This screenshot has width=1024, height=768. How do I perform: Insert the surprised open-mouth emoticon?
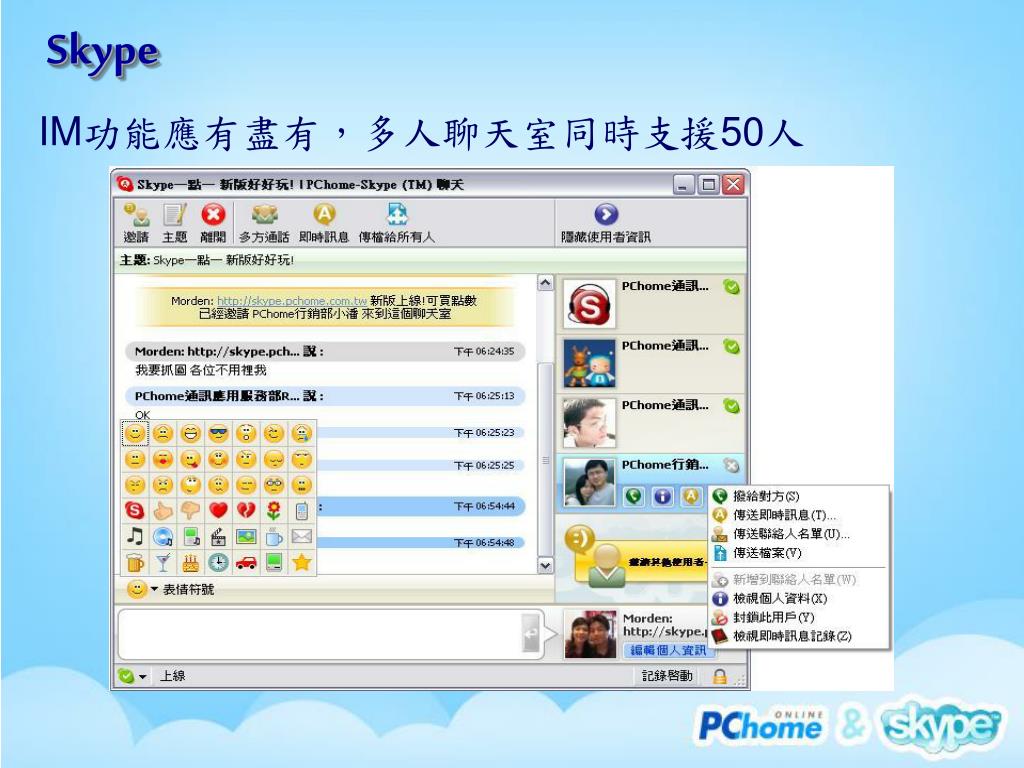click(246, 433)
